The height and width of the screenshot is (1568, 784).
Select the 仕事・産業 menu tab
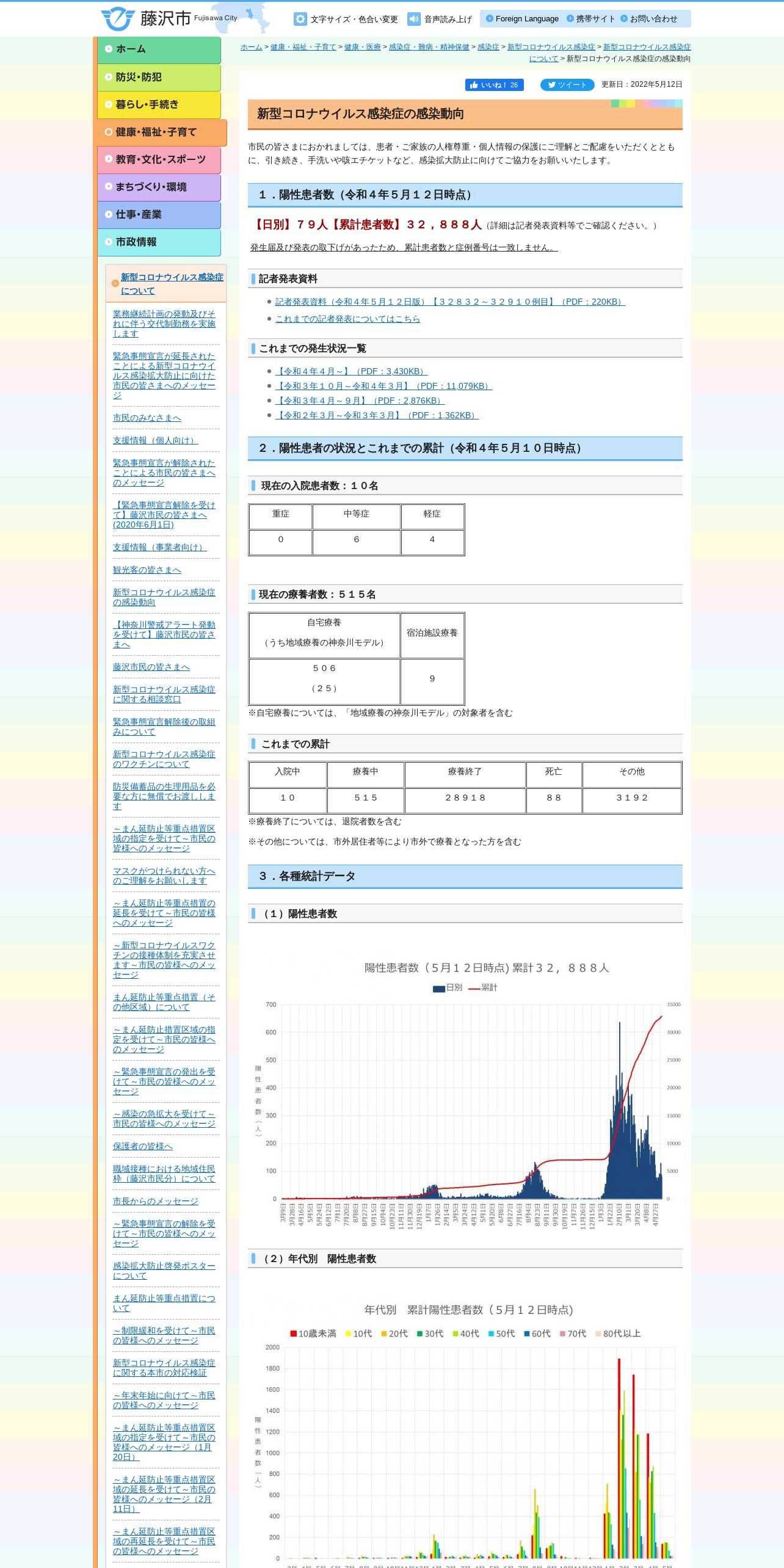159,214
